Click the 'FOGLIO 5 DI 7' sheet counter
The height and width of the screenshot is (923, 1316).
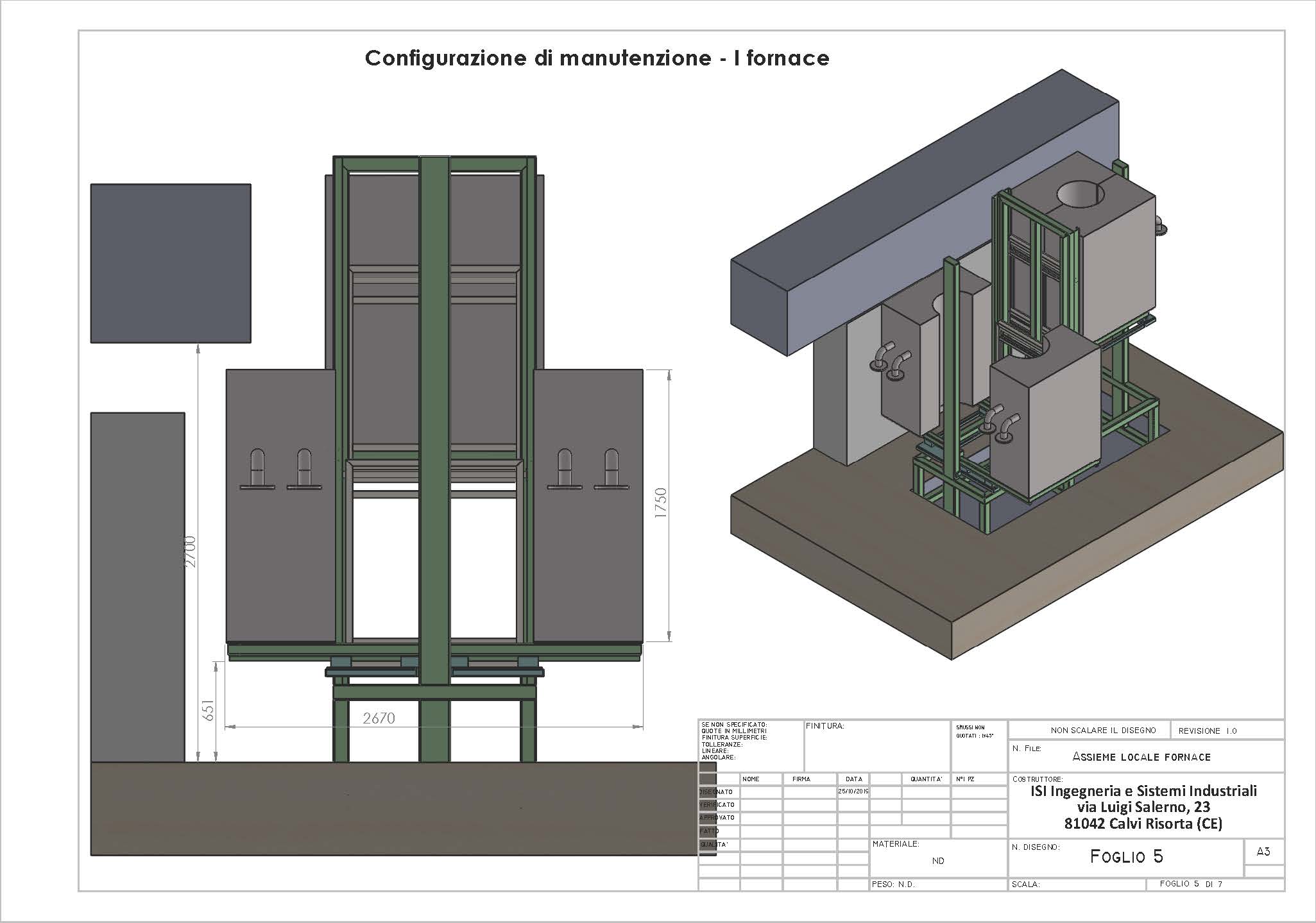pos(1191,884)
